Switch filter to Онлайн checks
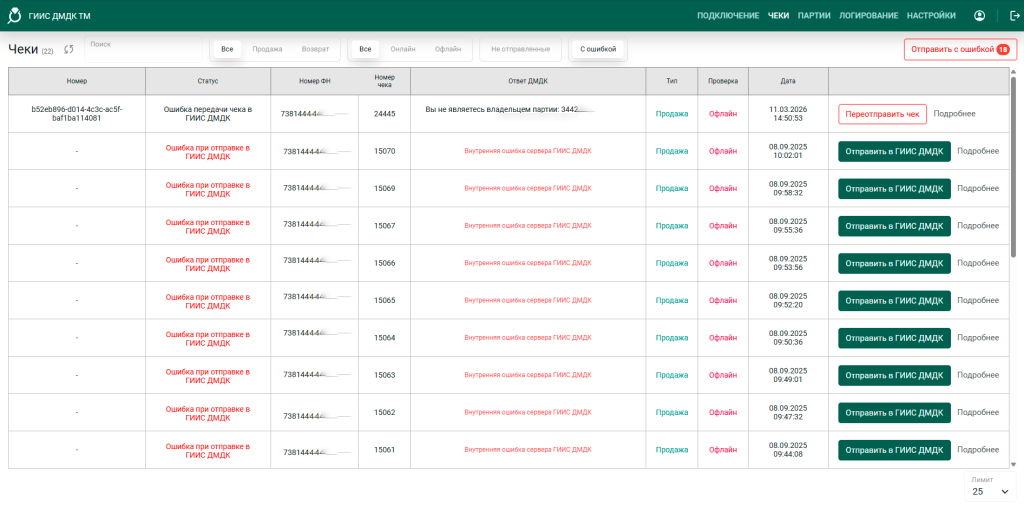1024x507 pixels. 402,49
